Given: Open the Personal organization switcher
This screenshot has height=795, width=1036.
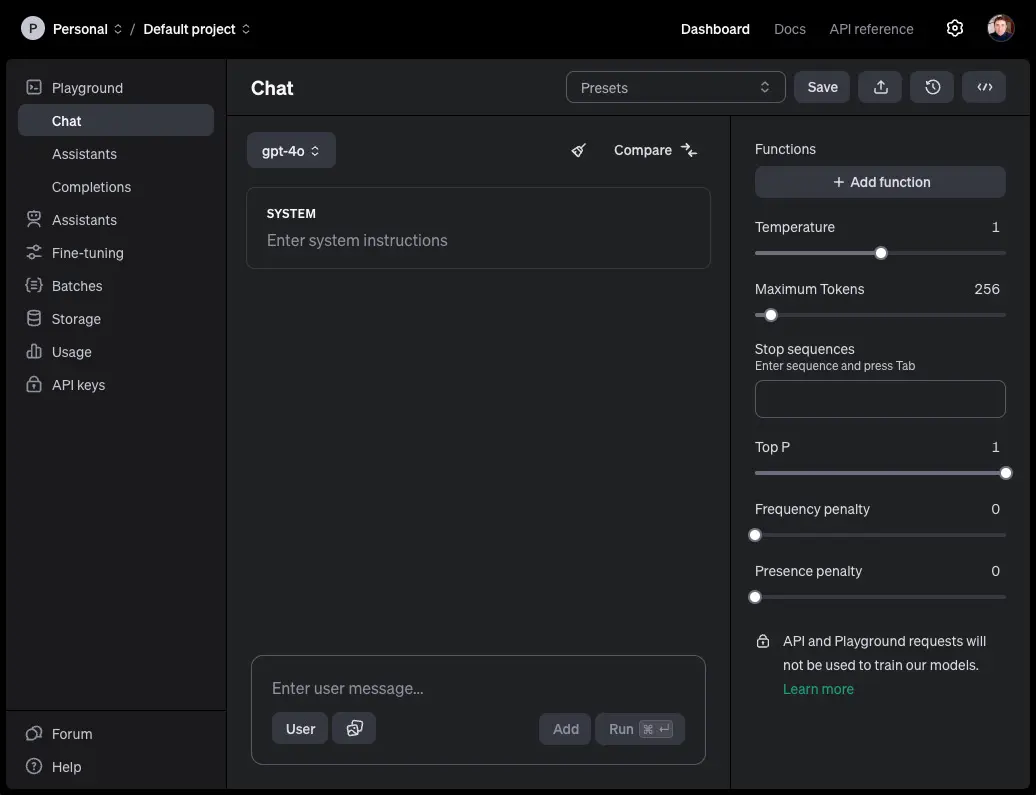Looking at the screenshot, I should click(x=79, y=29).
